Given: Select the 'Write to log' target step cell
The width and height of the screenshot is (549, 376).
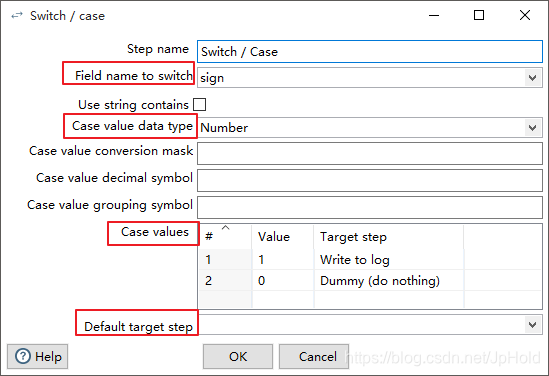Looking at the screenshot, I should click(389, 259).
